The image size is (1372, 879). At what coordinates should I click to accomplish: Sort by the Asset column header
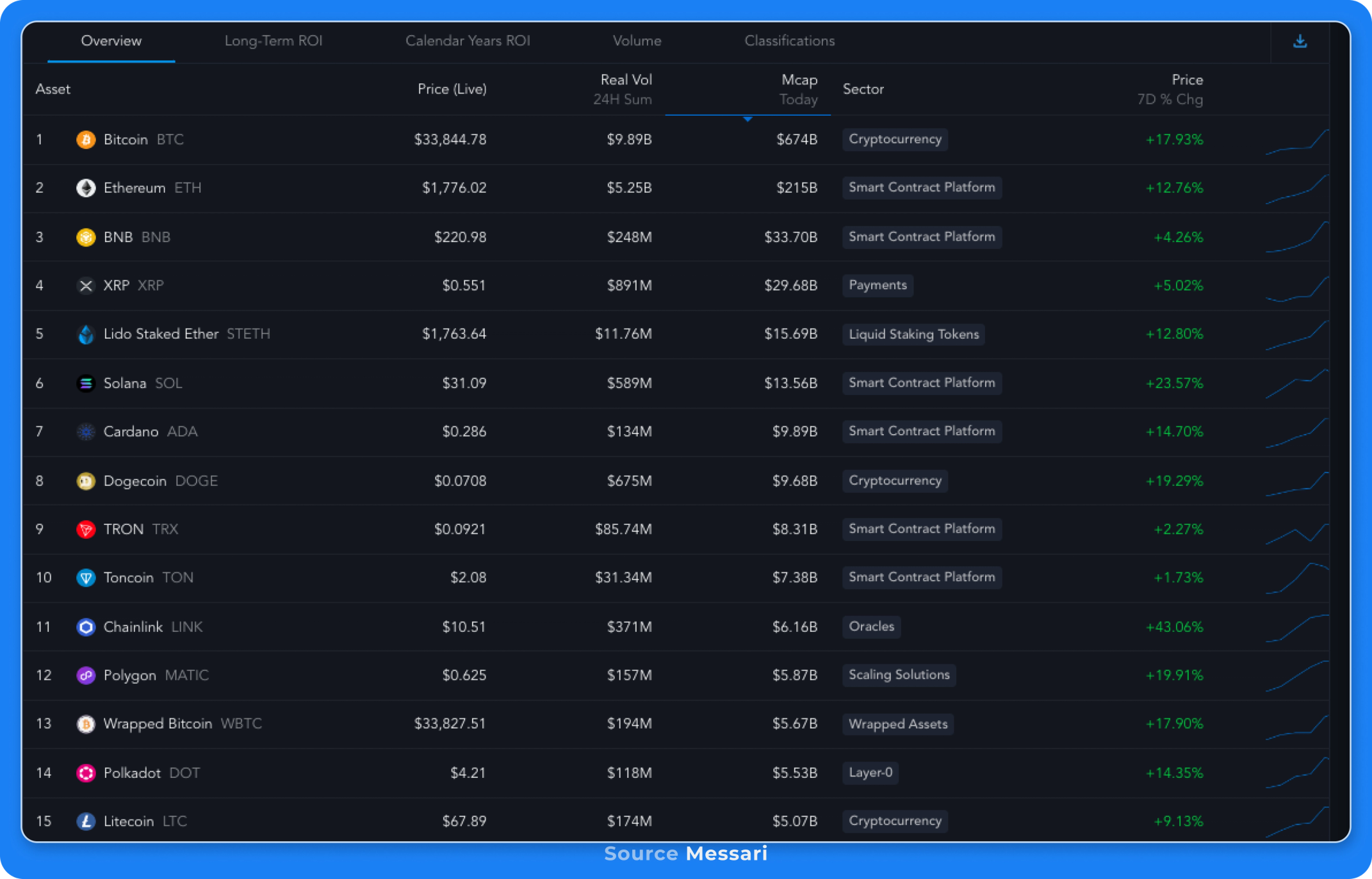(x=53, y=89)
